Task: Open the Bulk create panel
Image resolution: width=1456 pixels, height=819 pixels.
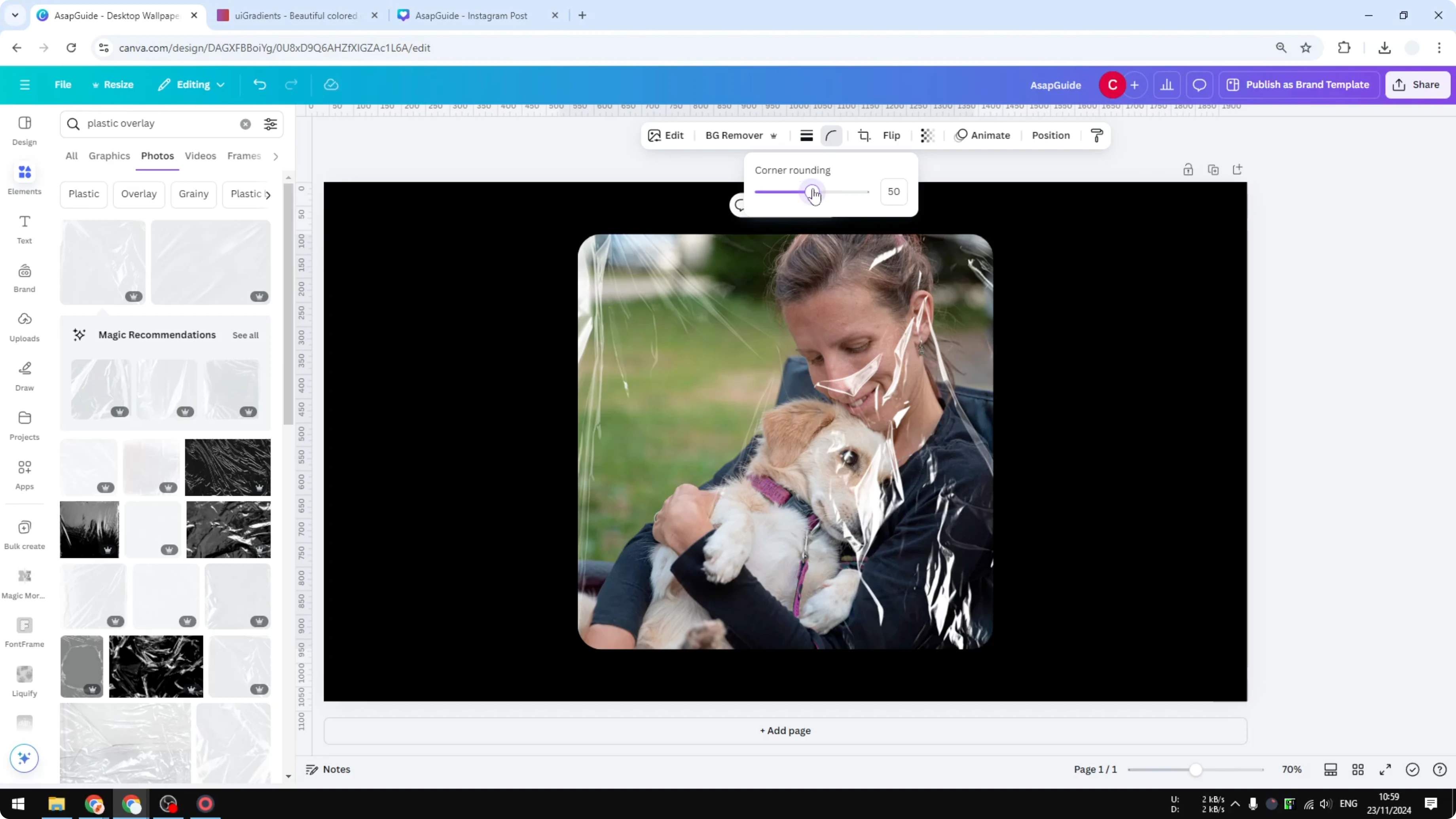Action: pyautogui.click(x=24, y=534)
